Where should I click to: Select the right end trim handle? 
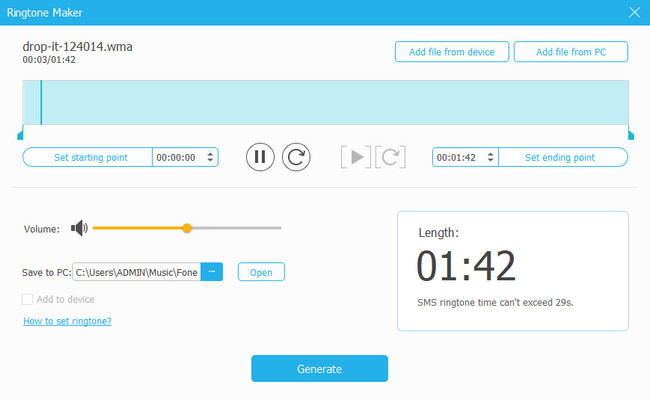tap(631, 135)
